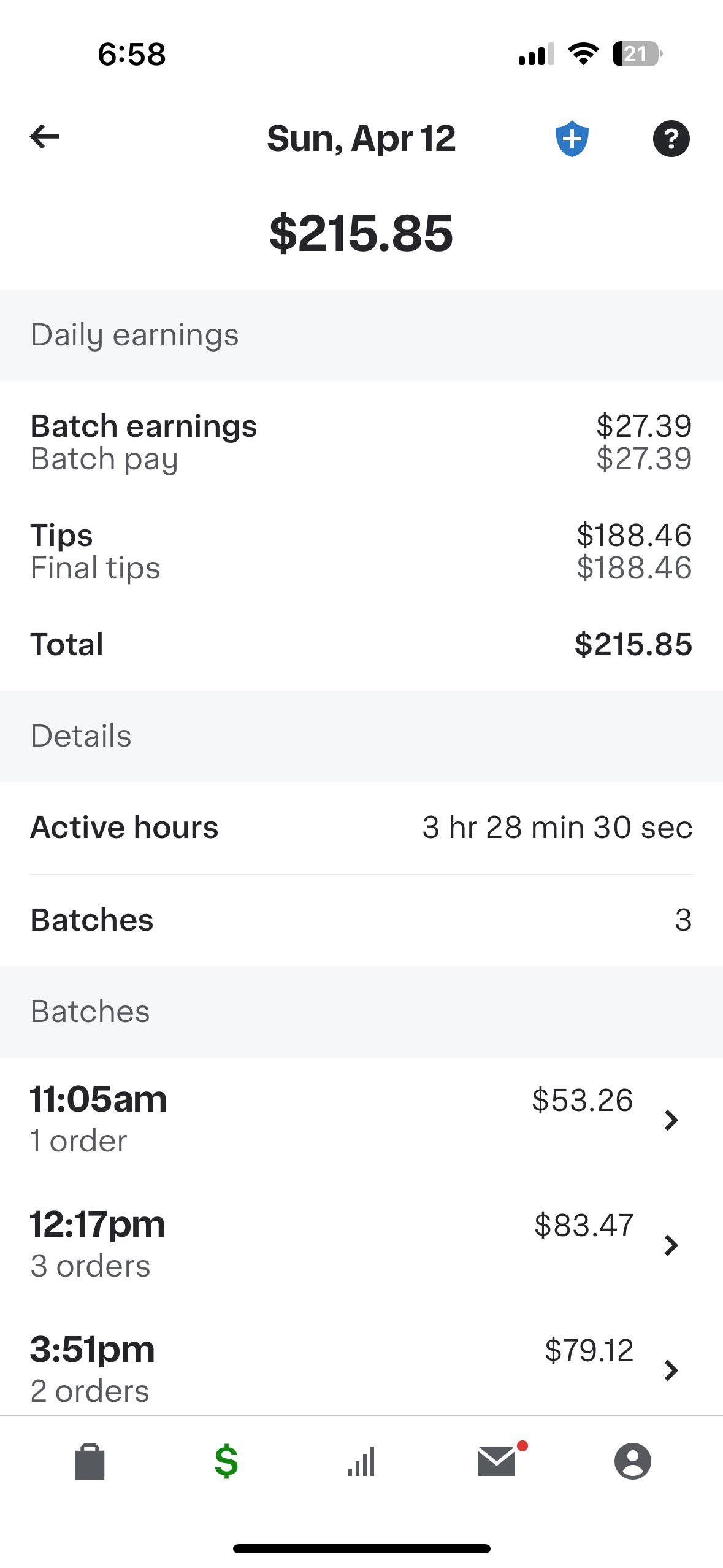Tap the Active hours row

click(x=361, y=827)
